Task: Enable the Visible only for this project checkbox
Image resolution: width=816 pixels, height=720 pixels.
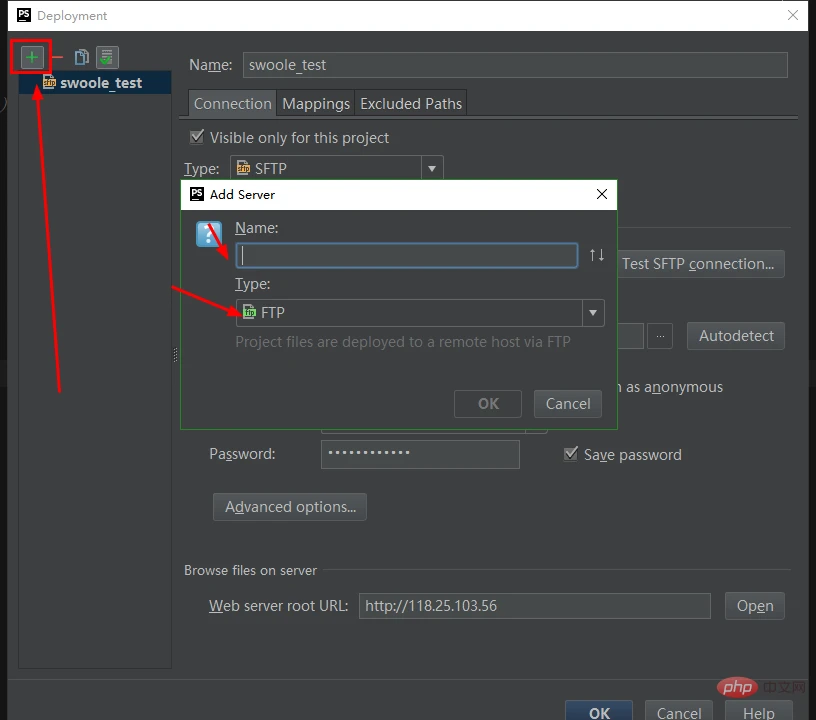Action: pos(196,137)
